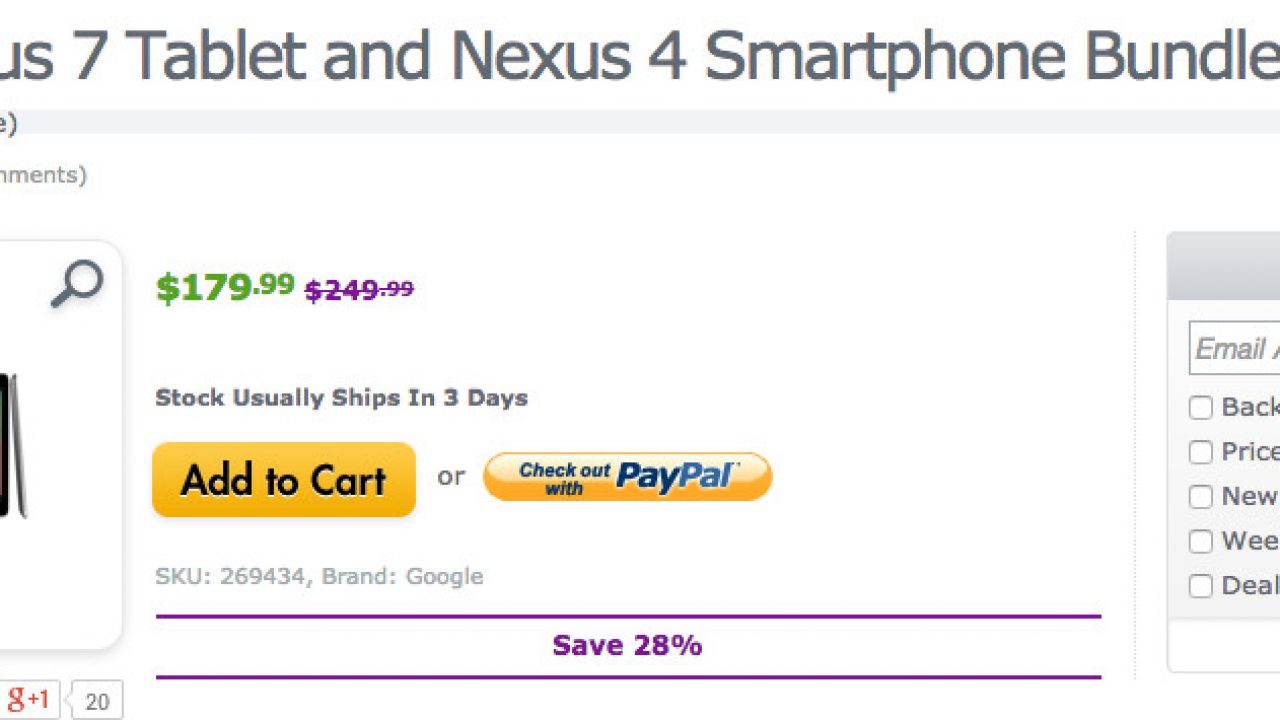This screenshot has height=720, width=1280.
Task: Select the checkbox beside the "Deal" label
Action: [1201, 585]
